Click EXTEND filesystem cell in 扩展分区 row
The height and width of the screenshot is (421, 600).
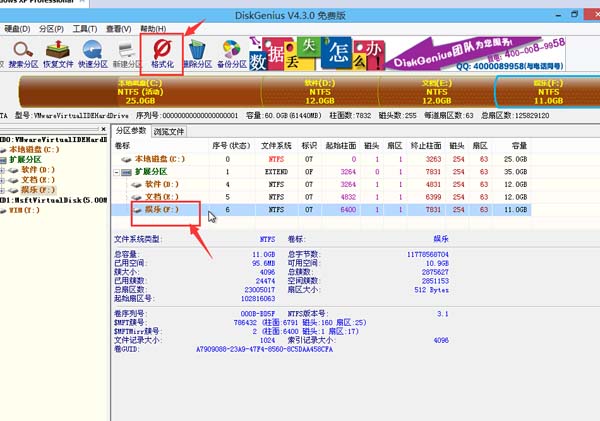point(276,171)
